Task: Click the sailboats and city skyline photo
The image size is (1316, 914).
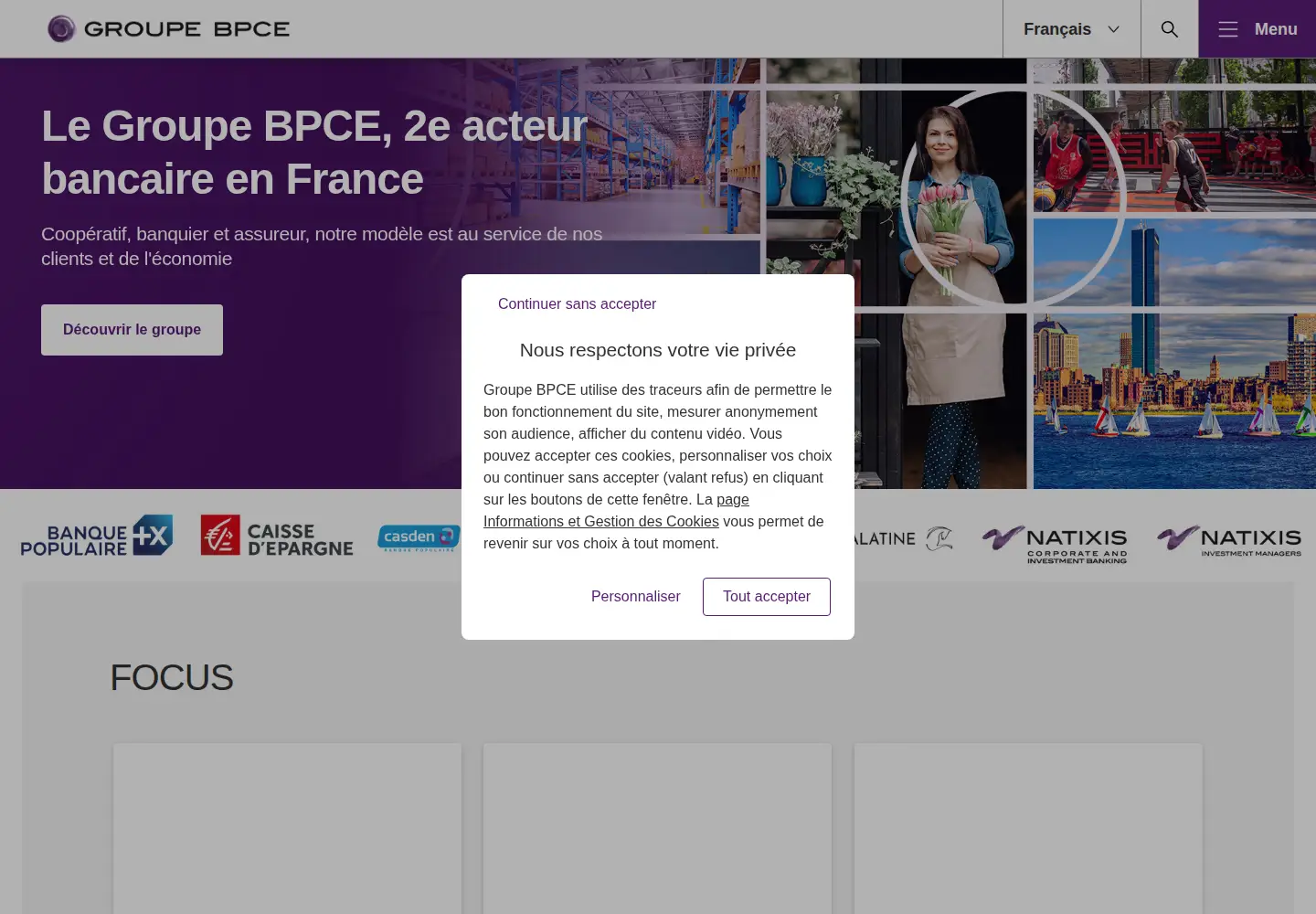Action: pos(1174,400)
